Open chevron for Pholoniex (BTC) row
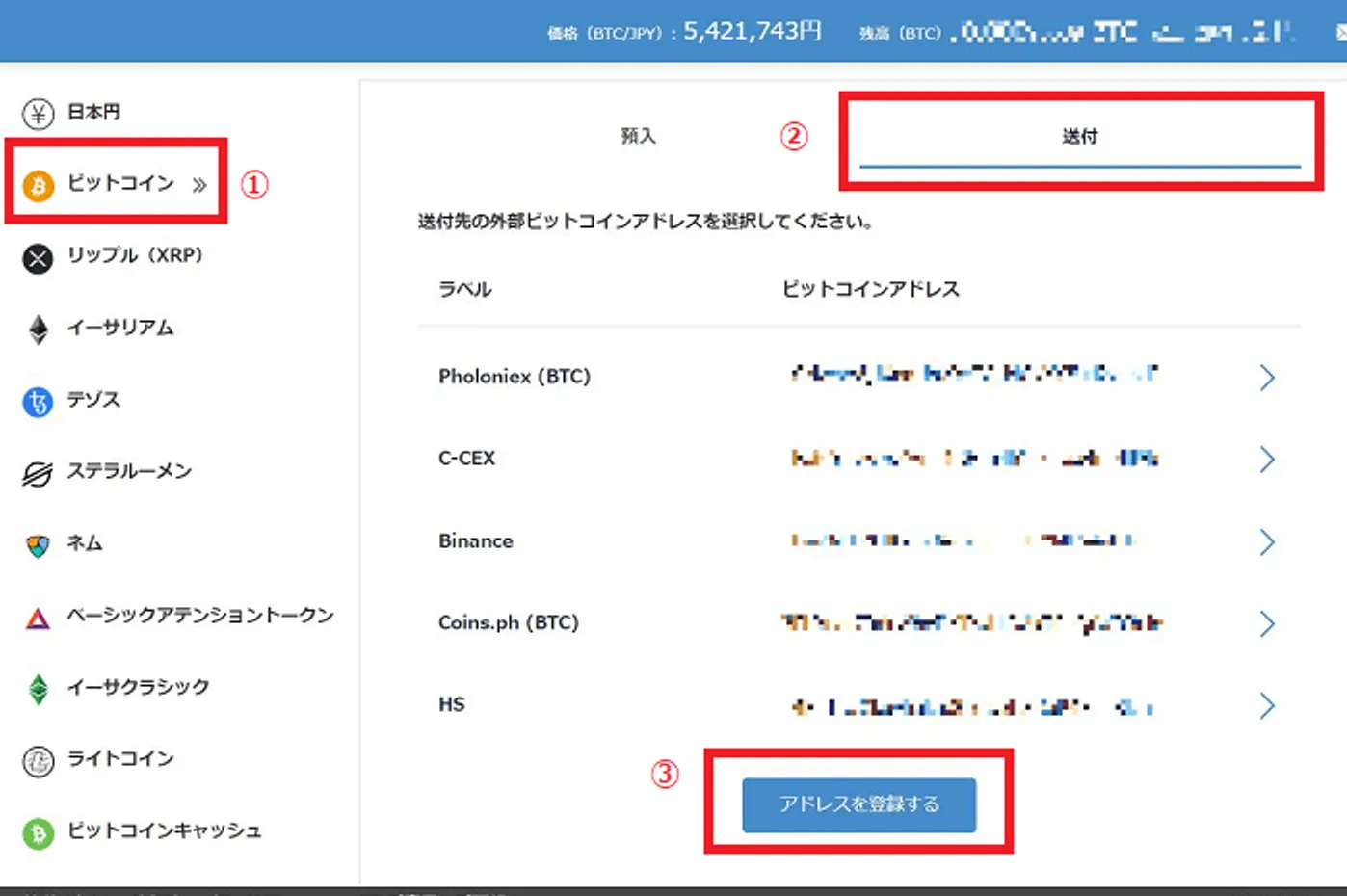Viewport: 1347px width, 896px height. tap(1267, 378)
